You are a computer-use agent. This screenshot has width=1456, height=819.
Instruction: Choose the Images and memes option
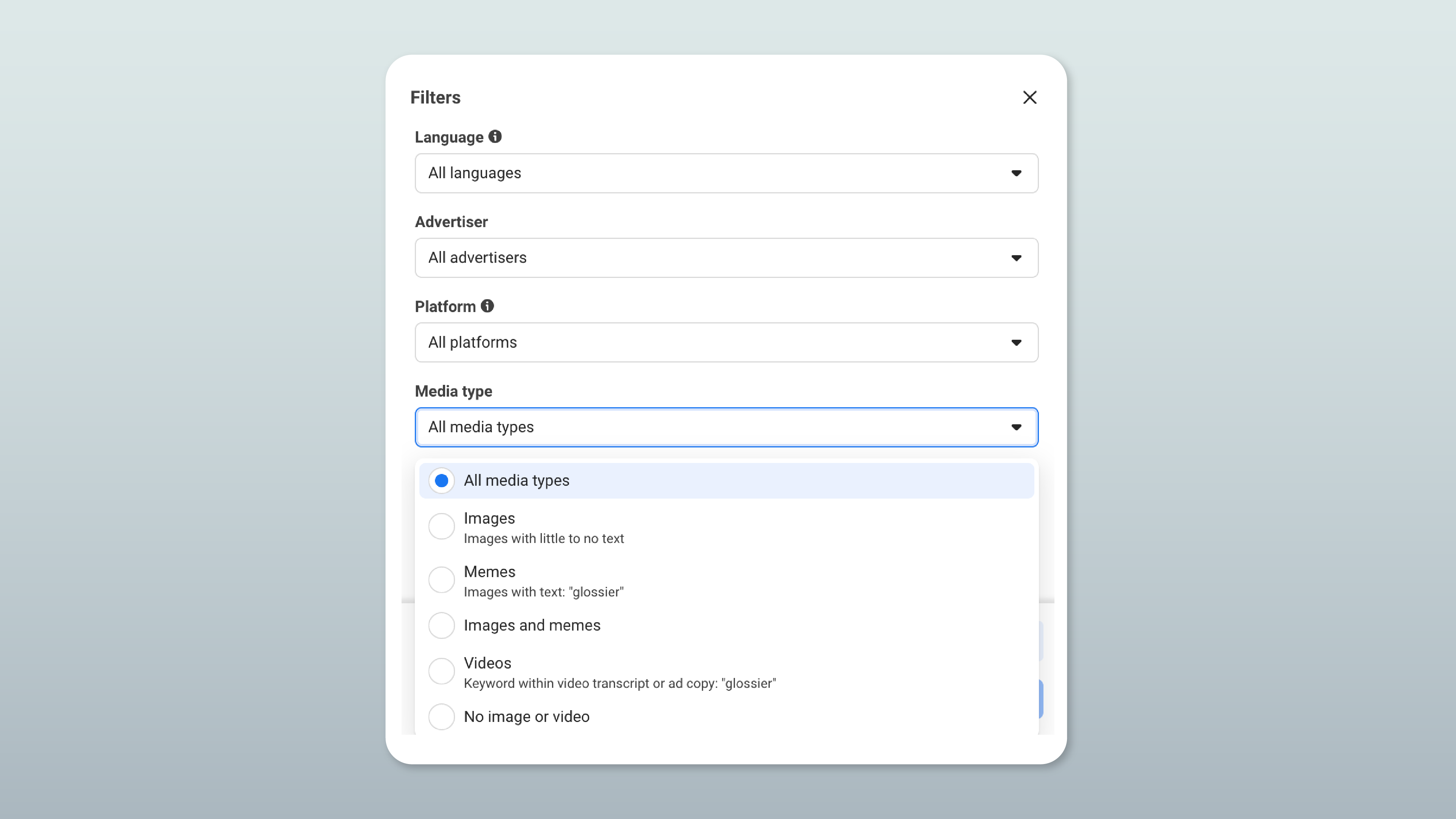[x=441, y=625]
